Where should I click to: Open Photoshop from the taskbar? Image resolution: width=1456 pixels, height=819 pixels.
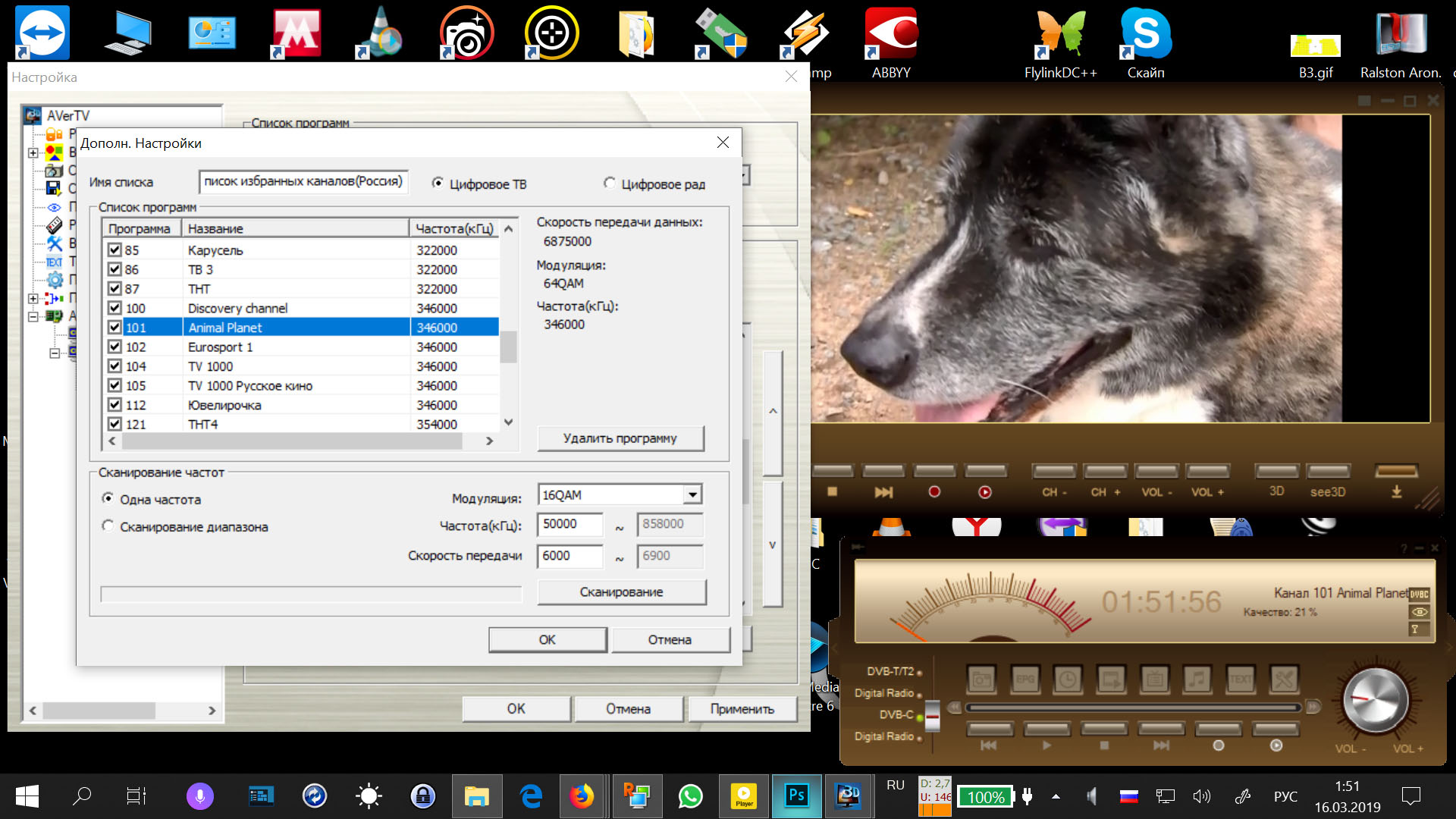point(796,795)
